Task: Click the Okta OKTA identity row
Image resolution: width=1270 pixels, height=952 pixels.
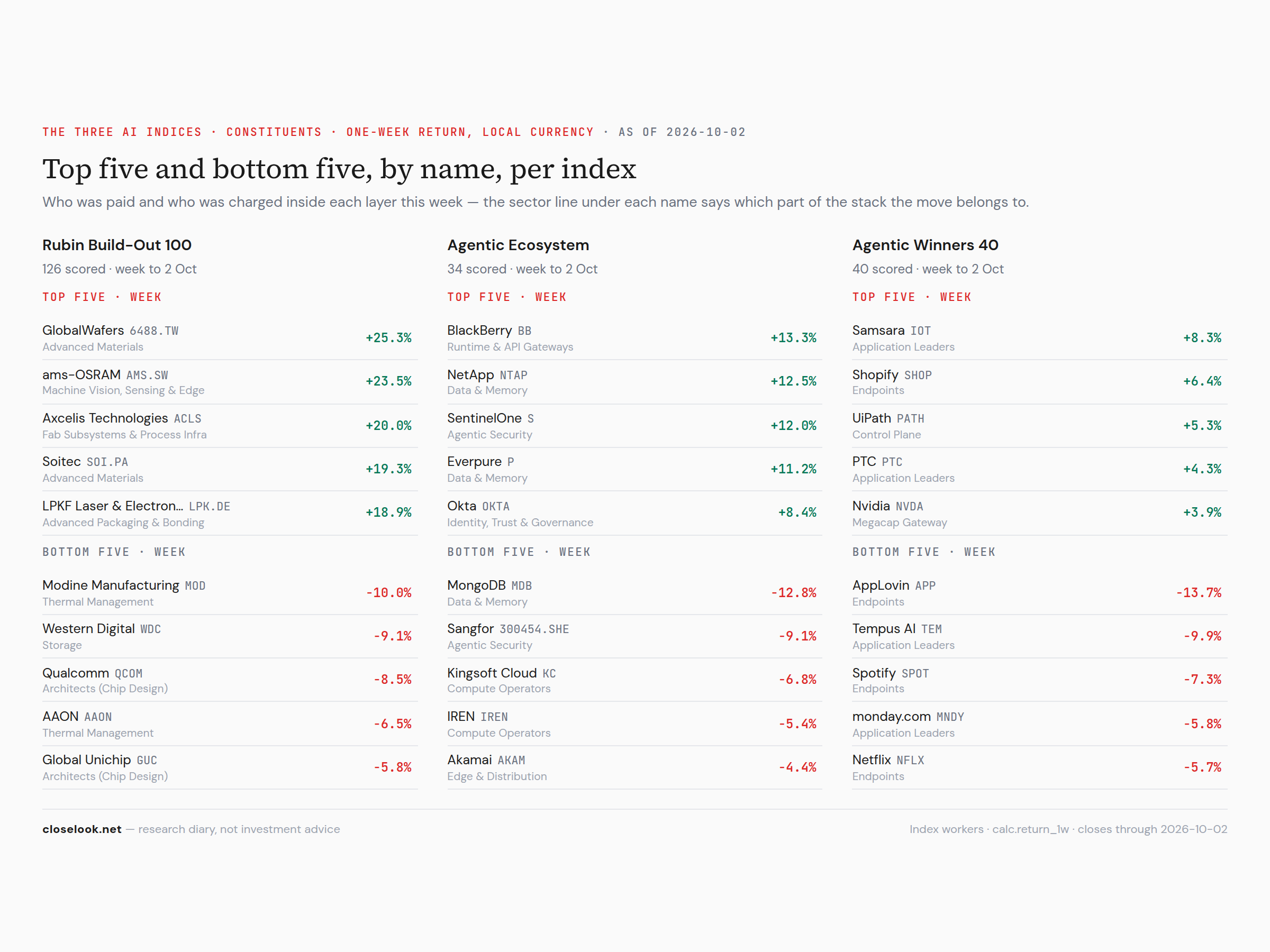Action: [634, 513]
